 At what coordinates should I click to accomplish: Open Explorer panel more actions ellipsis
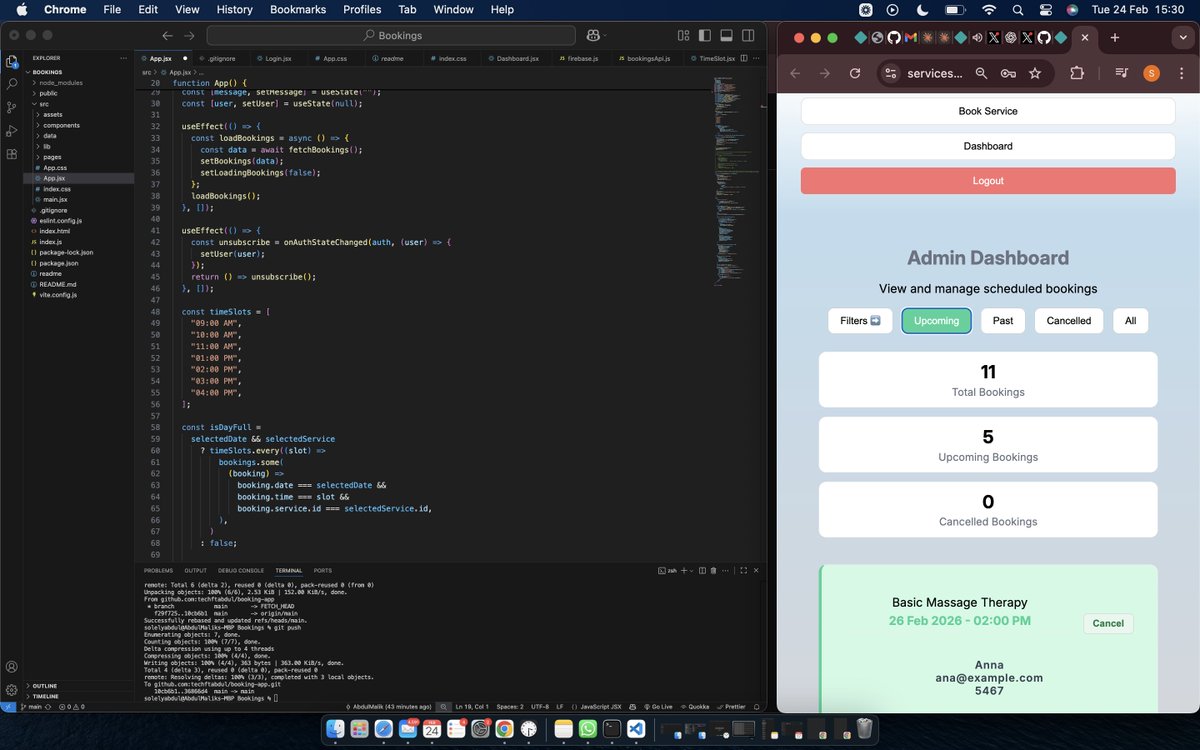[125, 58]
